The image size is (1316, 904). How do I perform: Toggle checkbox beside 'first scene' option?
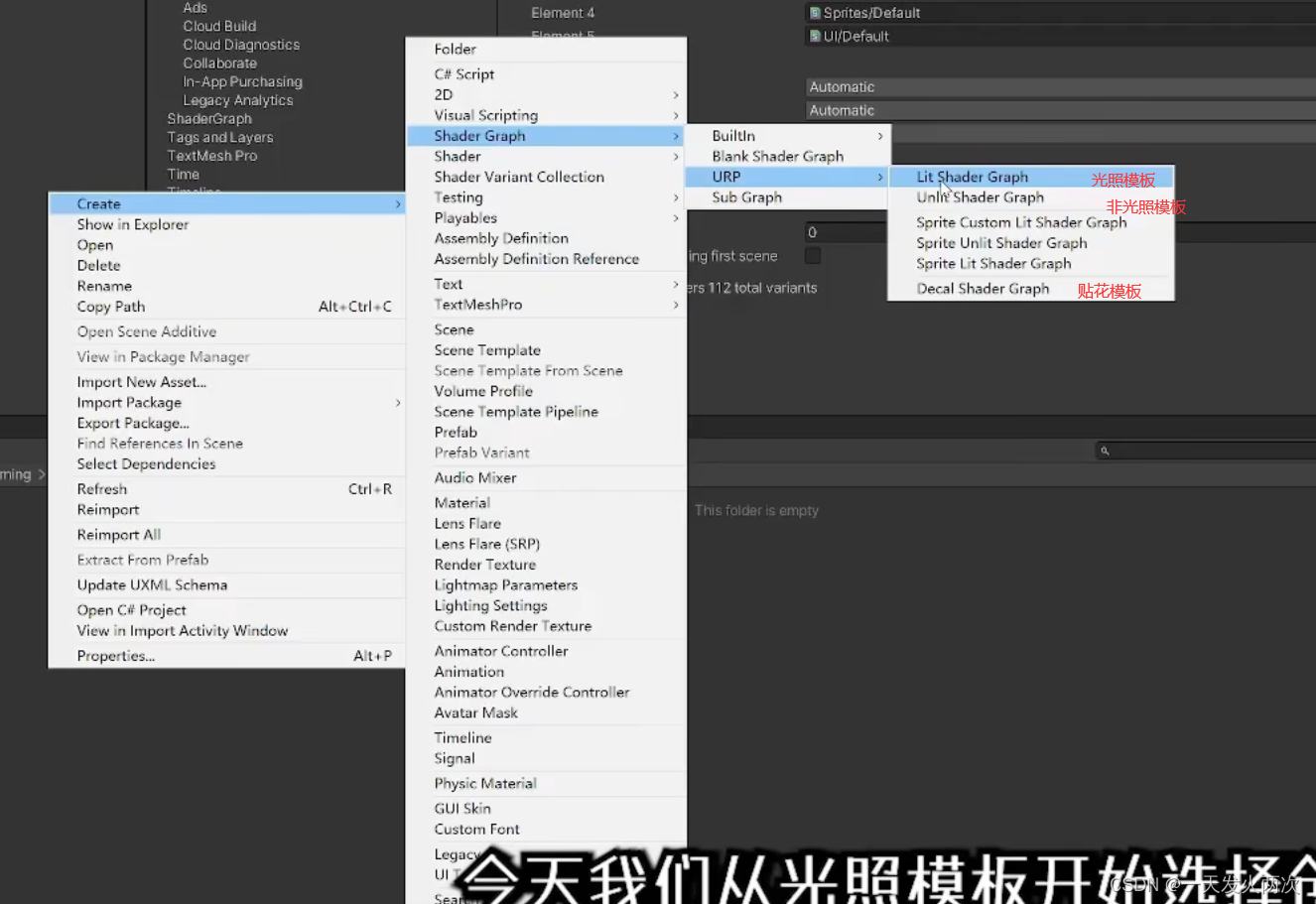coord(813,256)
